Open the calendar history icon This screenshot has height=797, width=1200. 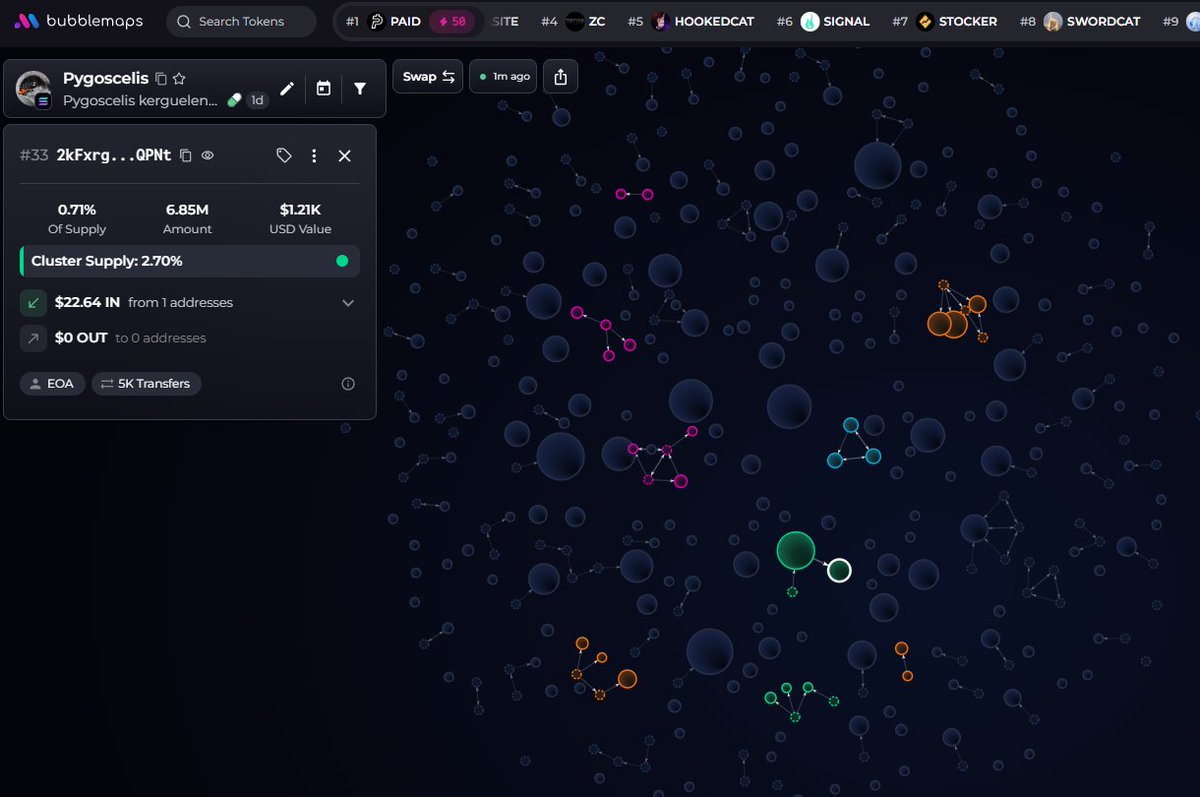click(323, 88)
